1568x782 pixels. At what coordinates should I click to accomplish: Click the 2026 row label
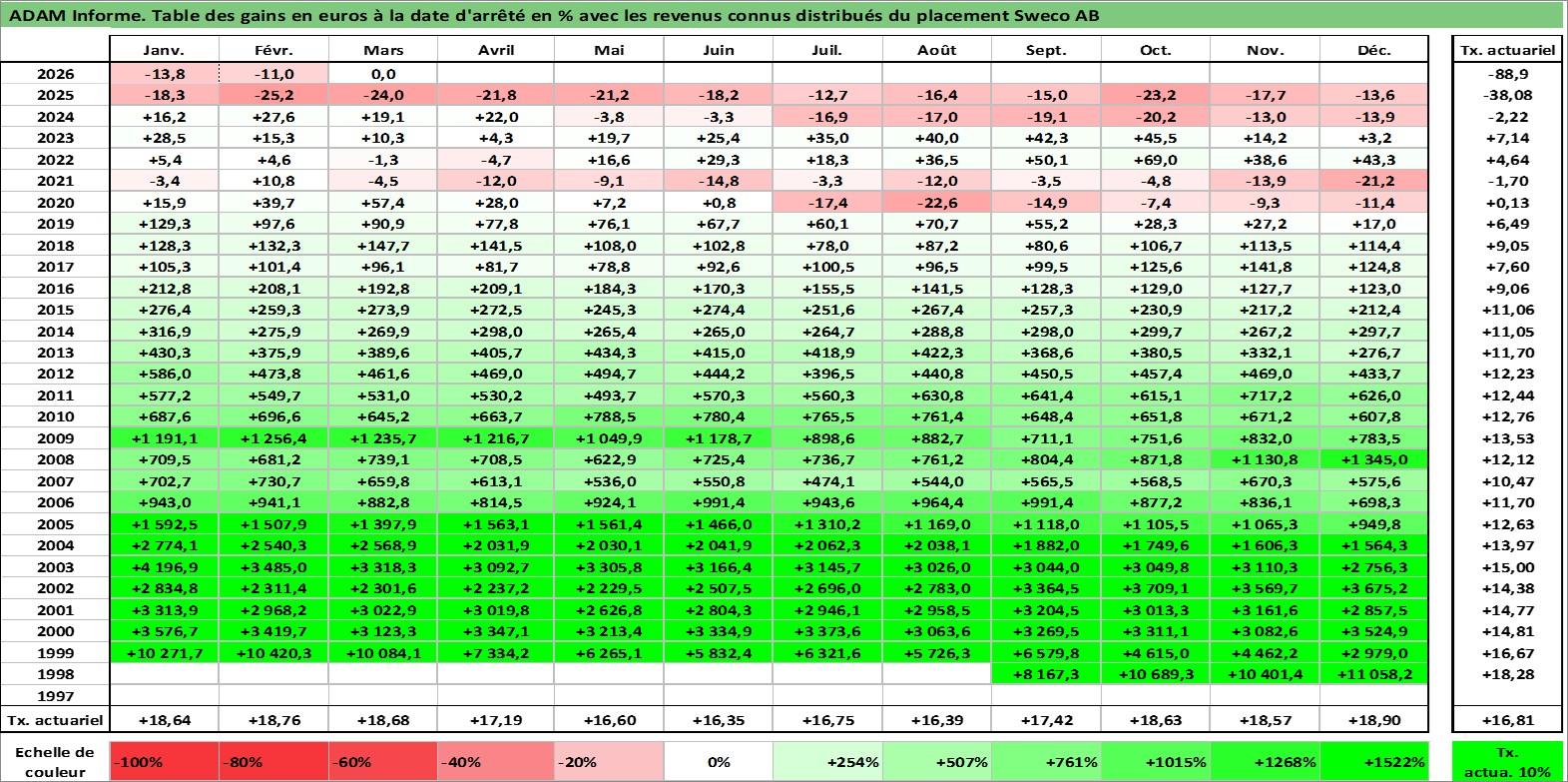pos(55,74)
